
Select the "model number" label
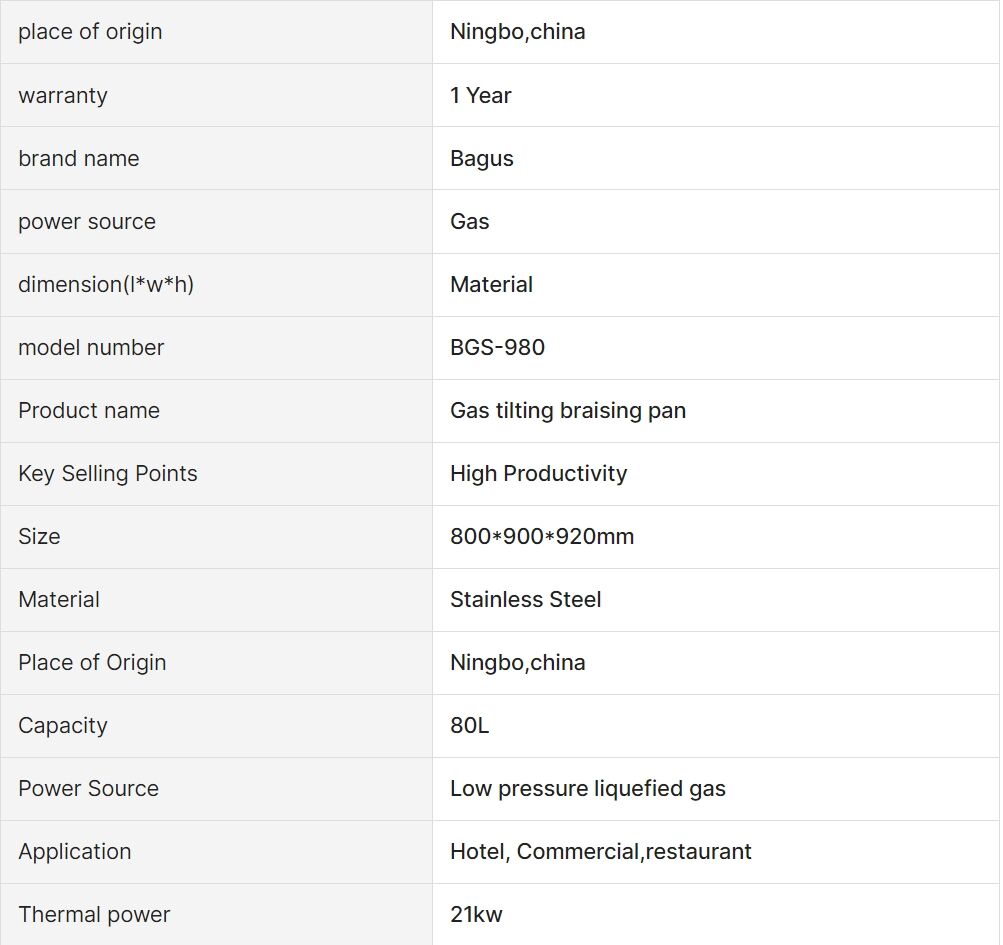tap(91, 348)
